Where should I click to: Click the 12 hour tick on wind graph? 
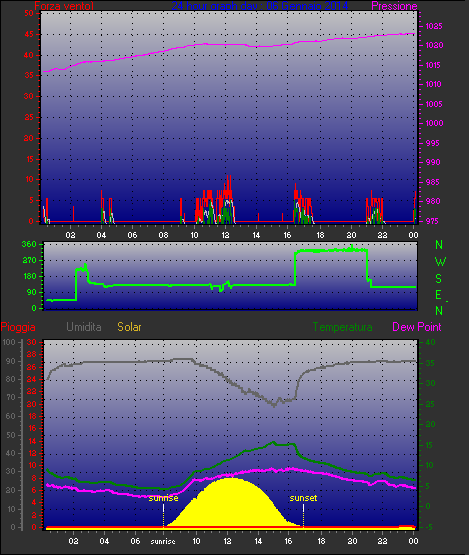(225, 235)
